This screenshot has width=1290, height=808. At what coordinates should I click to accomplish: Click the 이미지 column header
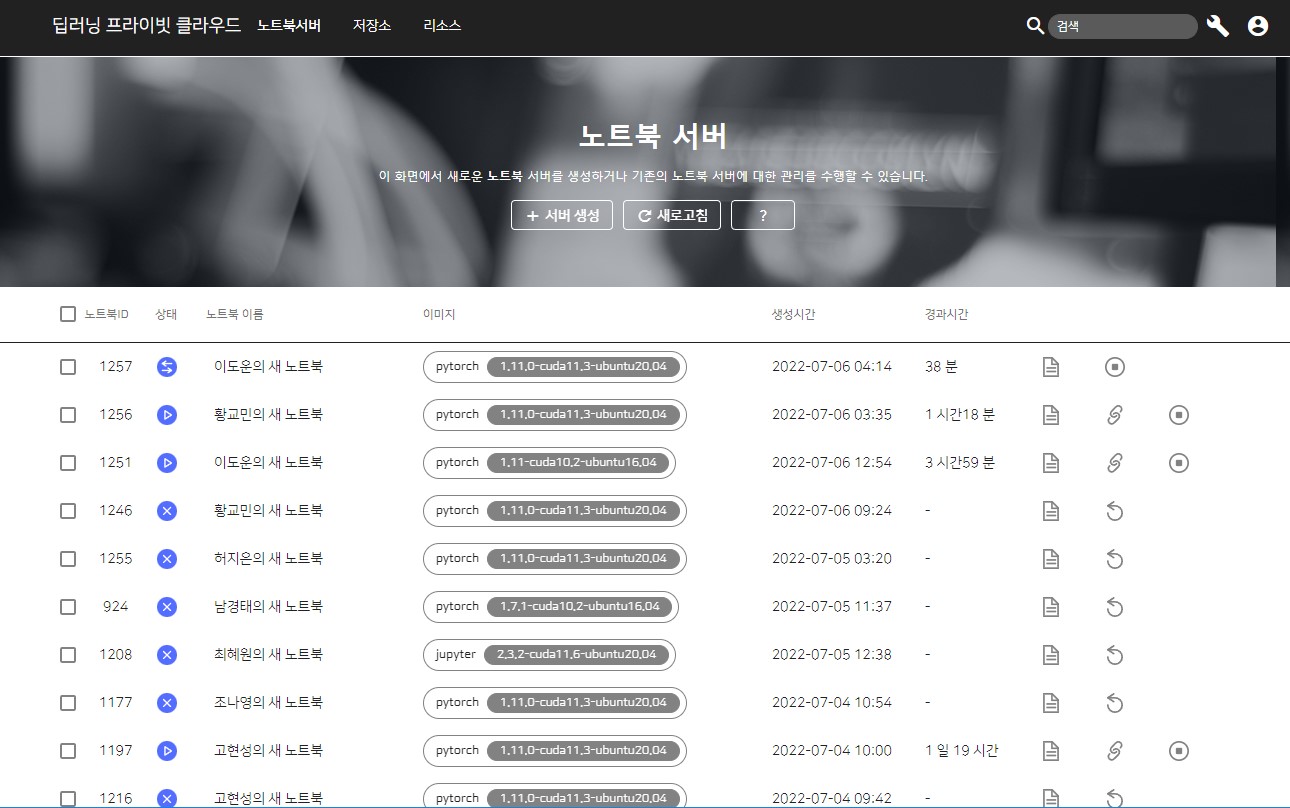[439, 314]
